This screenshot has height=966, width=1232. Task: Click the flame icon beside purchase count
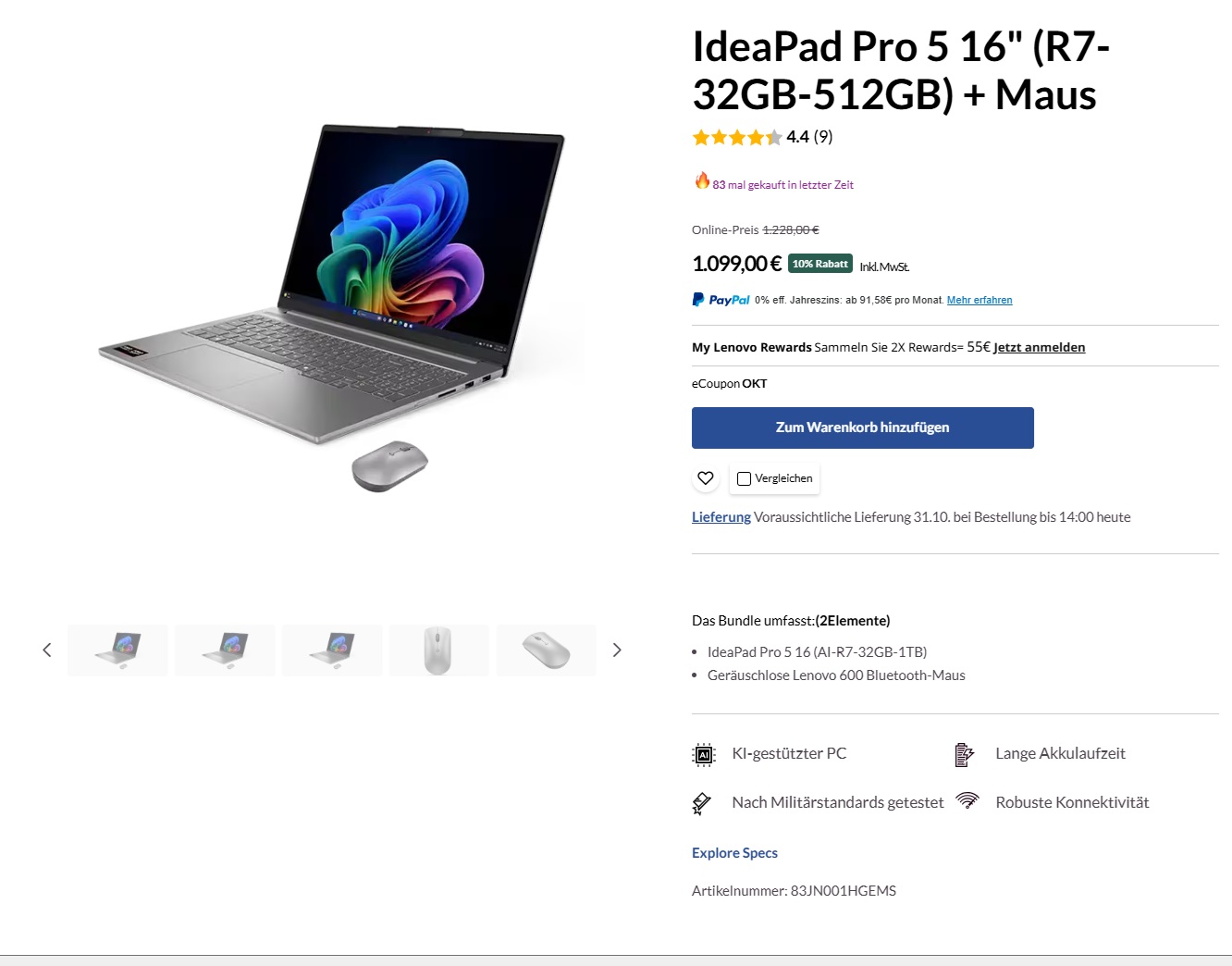[x=702, y=180]
